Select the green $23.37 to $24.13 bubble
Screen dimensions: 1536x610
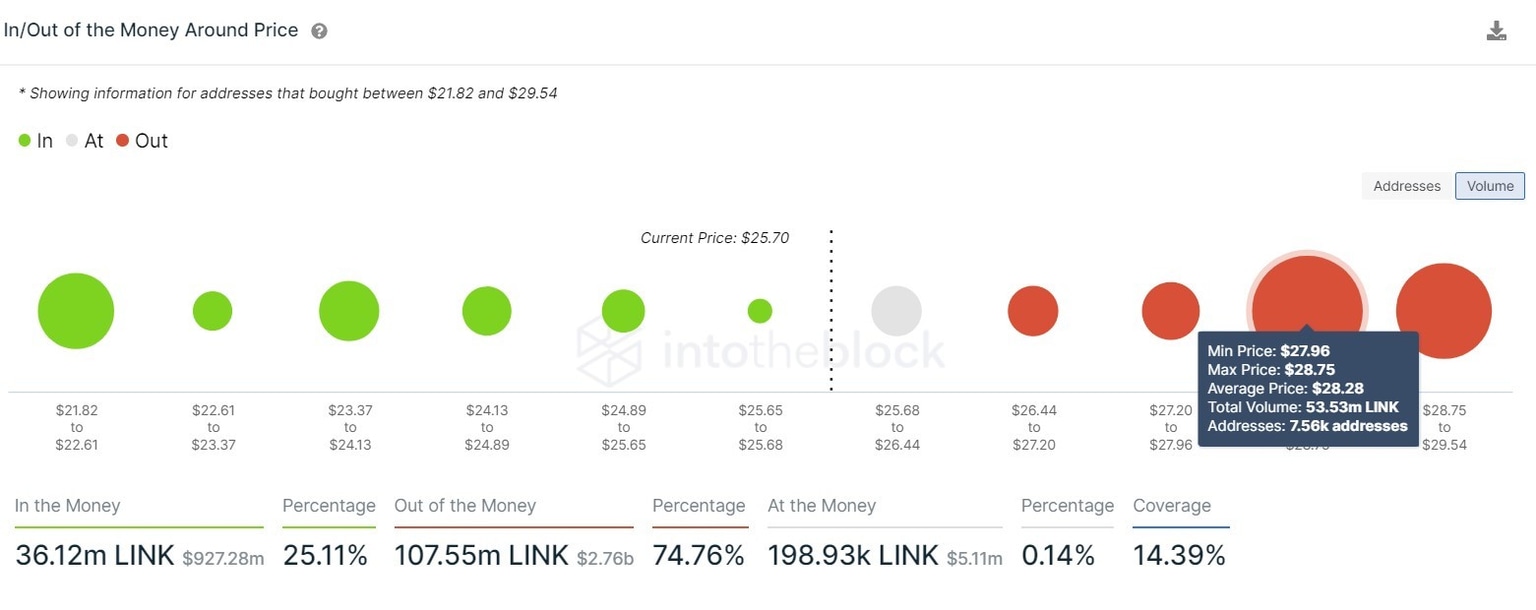tap(349, 311)
